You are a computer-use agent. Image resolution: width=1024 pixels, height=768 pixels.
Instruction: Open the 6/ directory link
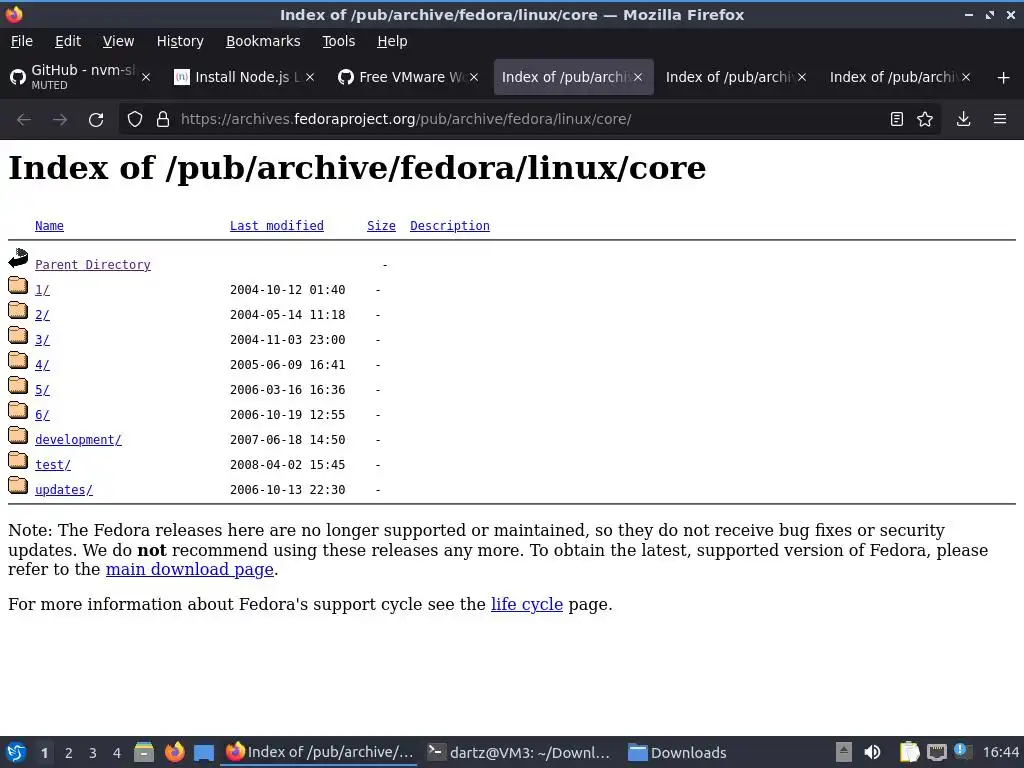[42, 415]
